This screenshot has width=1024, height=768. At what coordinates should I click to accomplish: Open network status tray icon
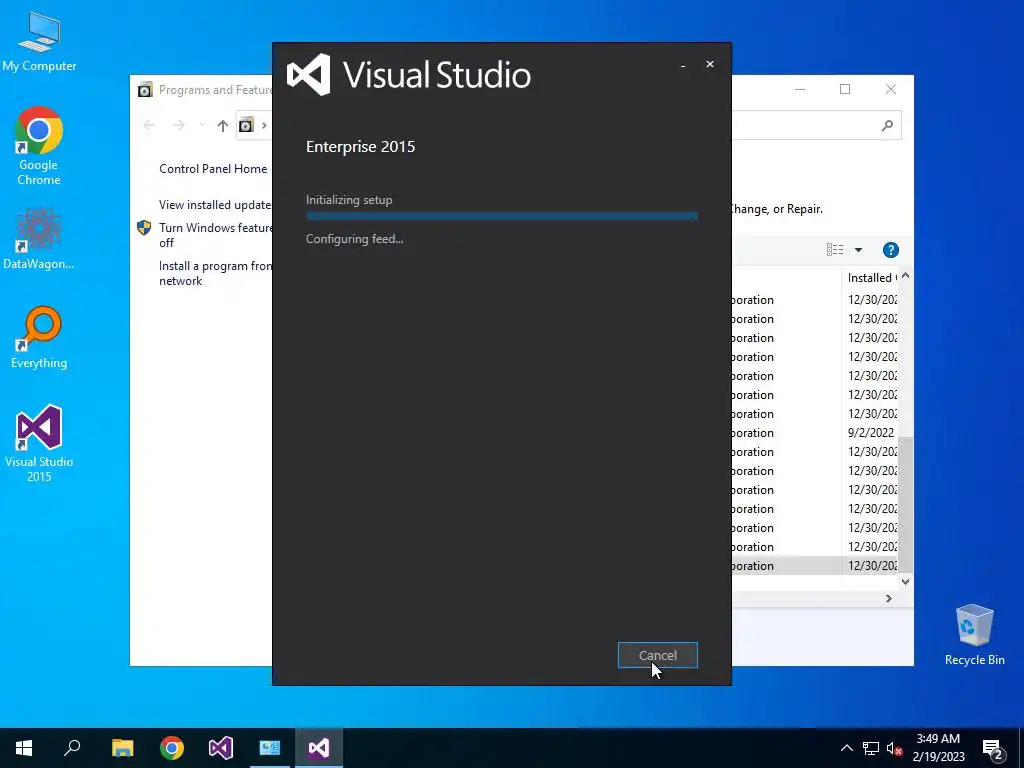pos(871,748)
